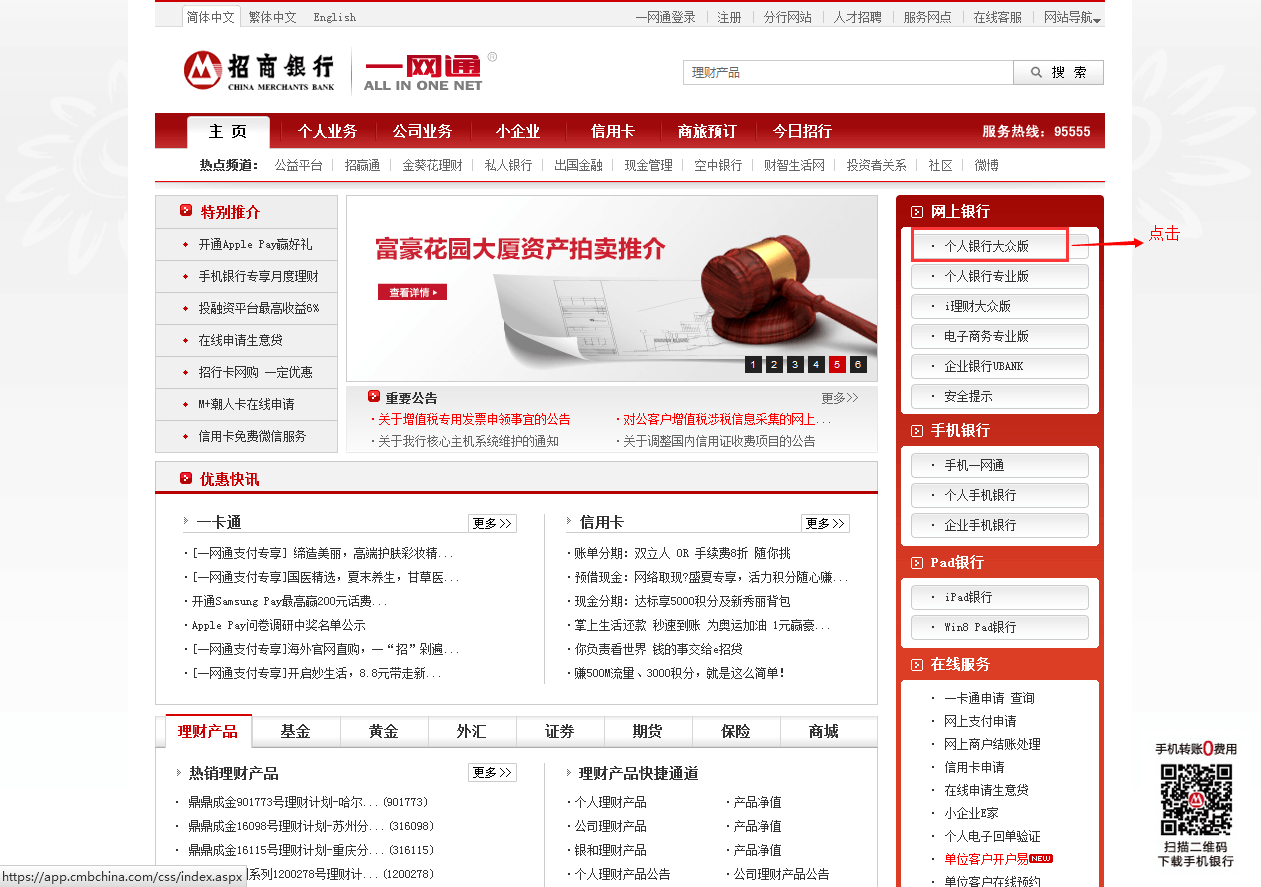
Task: Open 更多 under 一卡通 section
Action: 492,523
